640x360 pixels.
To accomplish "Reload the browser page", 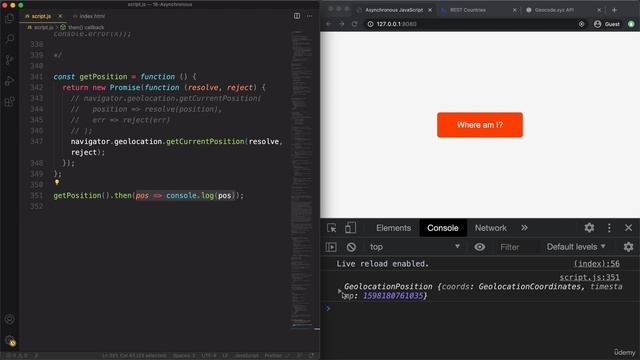I will [355, 24].
